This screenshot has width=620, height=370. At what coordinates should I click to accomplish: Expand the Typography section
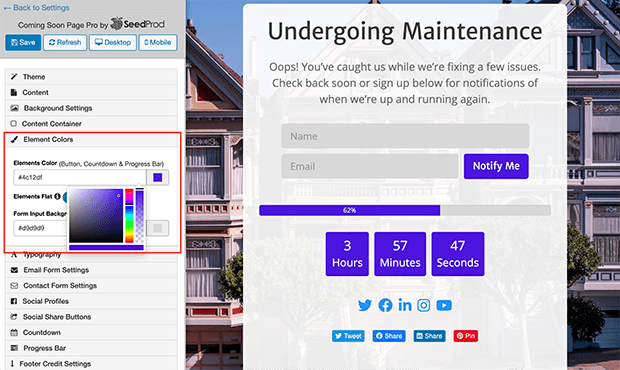click(91, 255)
